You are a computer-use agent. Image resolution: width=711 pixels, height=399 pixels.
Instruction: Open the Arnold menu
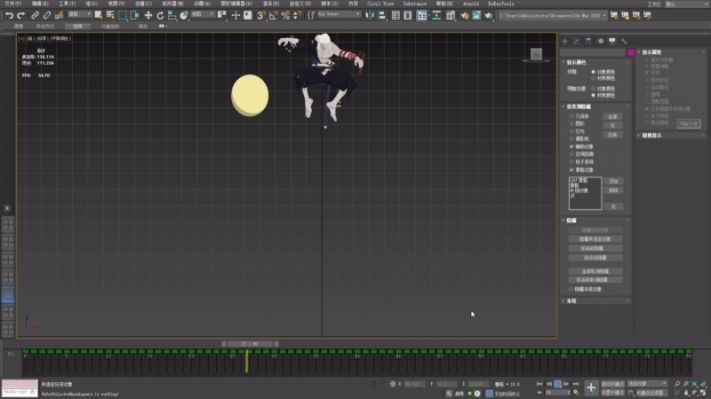pos(471,4)
